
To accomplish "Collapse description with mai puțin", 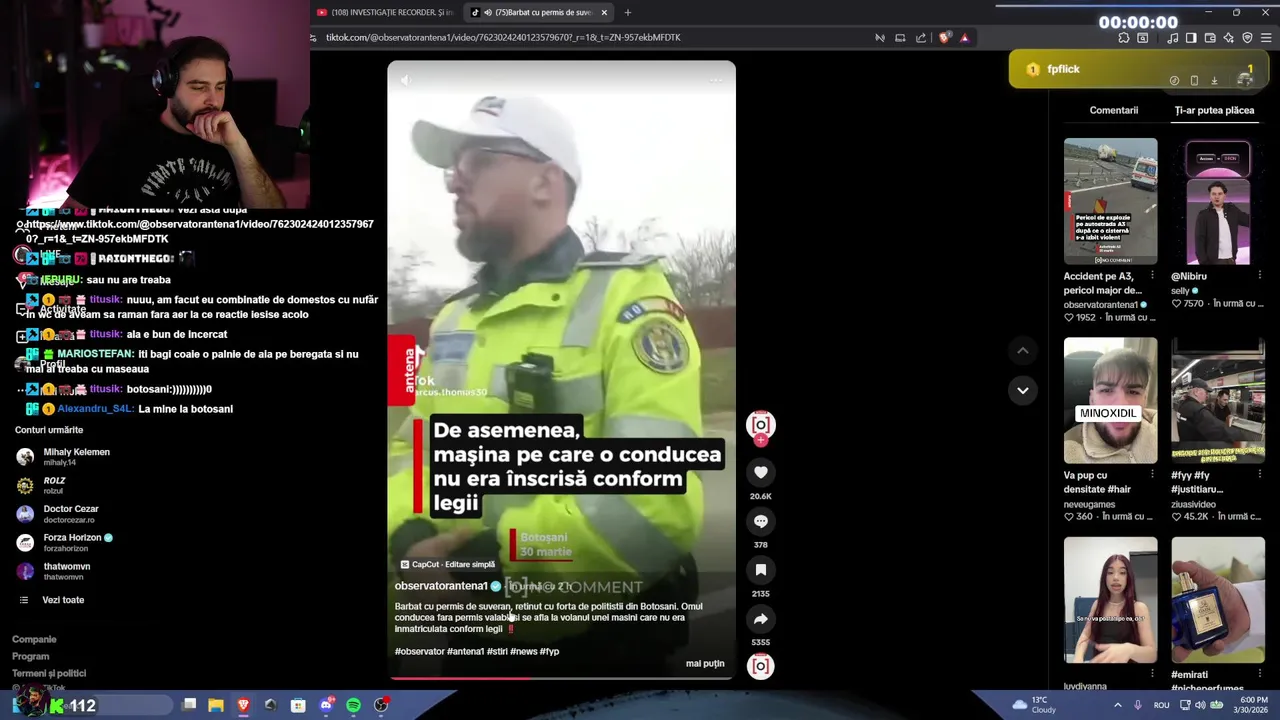I will tap(705, 664).
